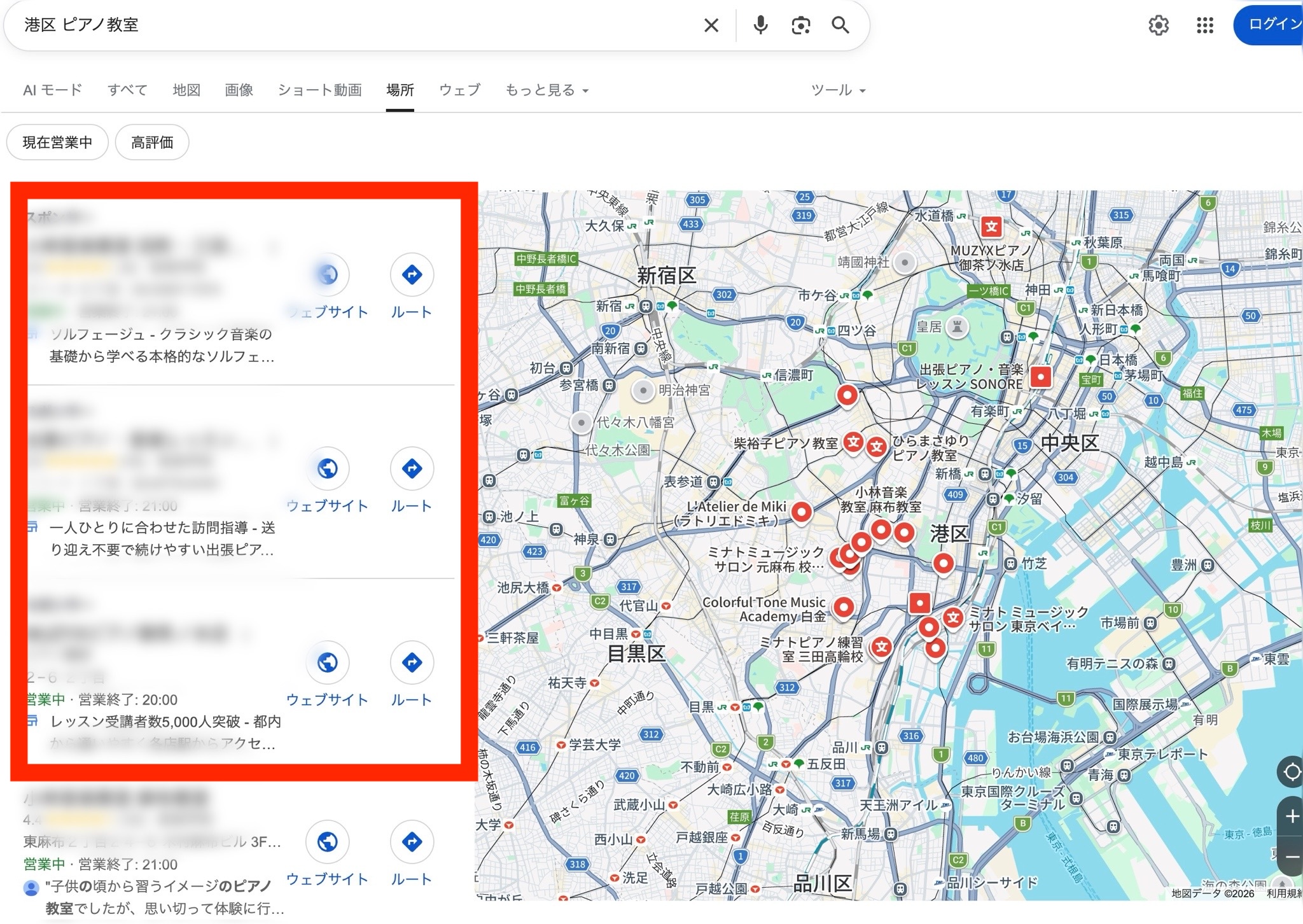Image resolution: width=1303 pixels, height=924 pixels.
Task: Click the ログイン button
Action: coord(1268,25)
